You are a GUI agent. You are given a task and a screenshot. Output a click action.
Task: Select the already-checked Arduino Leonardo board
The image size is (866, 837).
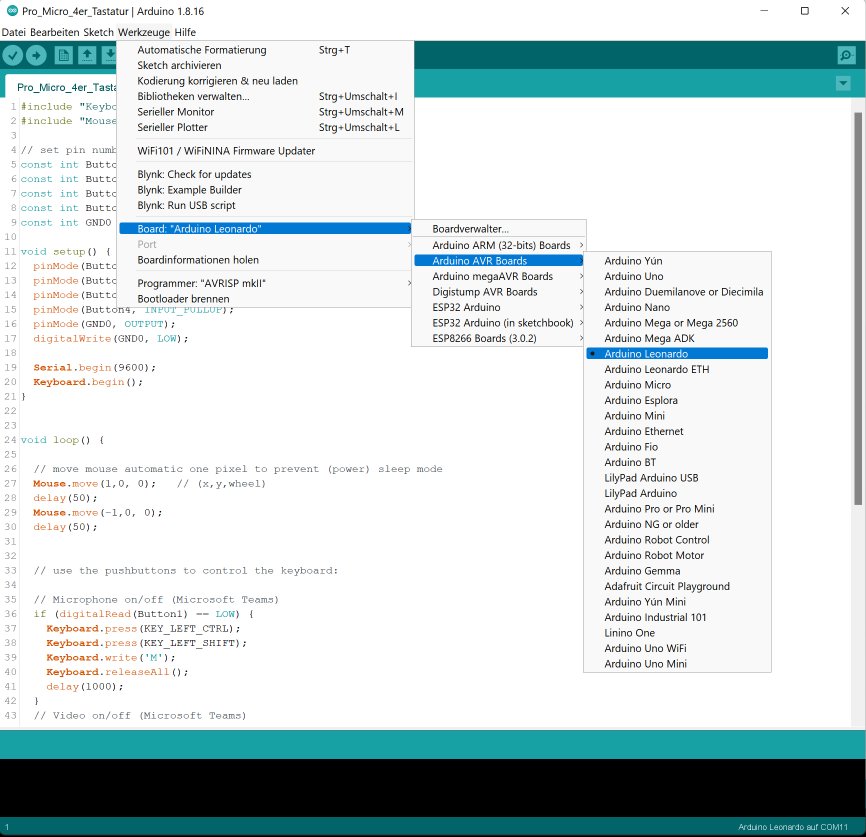tap(646, 354)
